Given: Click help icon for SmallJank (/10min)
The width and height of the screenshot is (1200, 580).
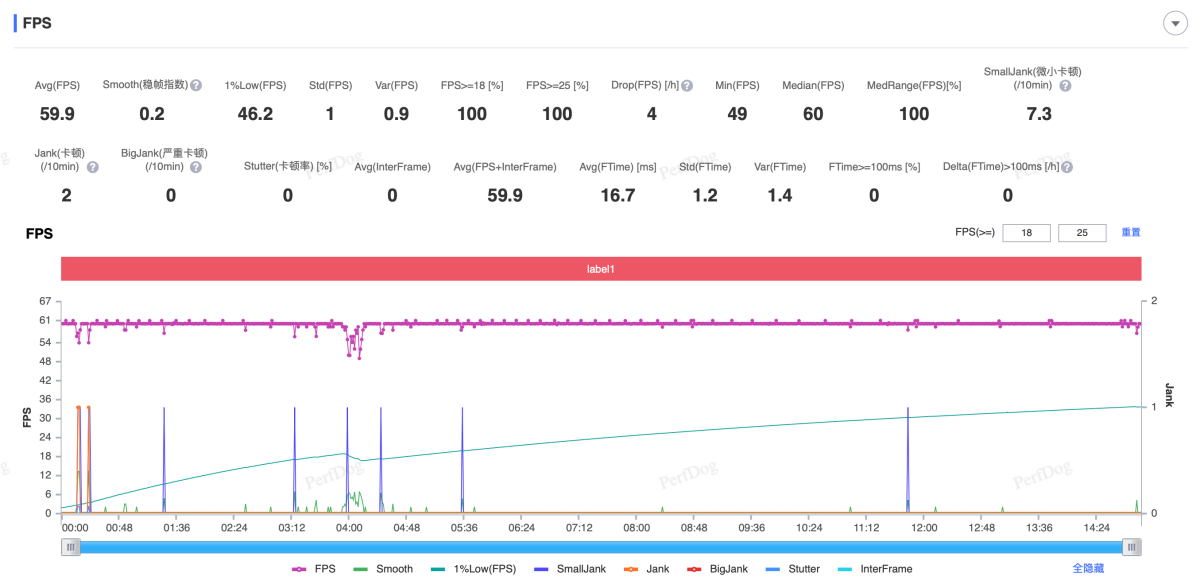Looking at the screenshot, I should [1065, 86].
